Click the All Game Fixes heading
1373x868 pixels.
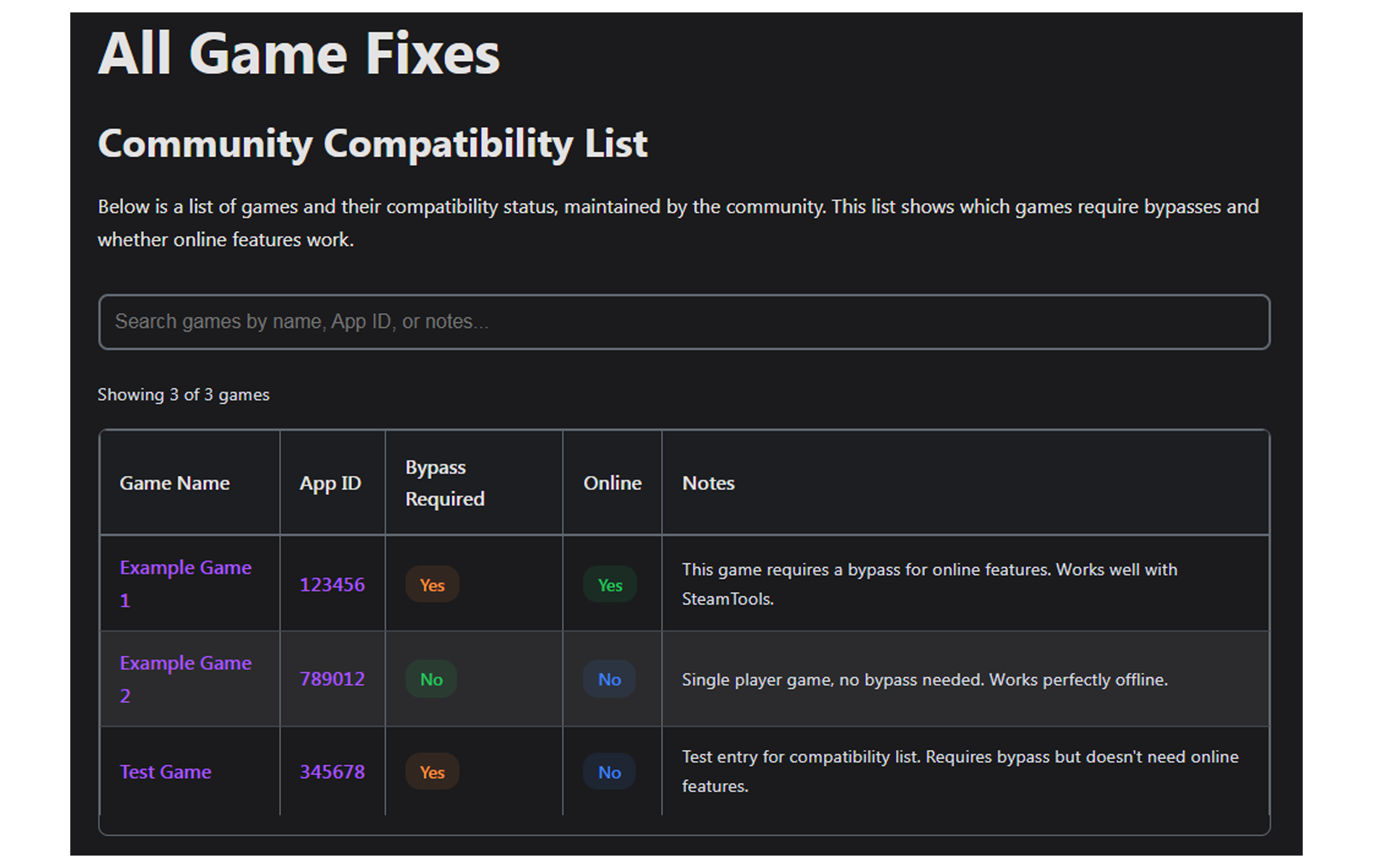tap(299, 54)
